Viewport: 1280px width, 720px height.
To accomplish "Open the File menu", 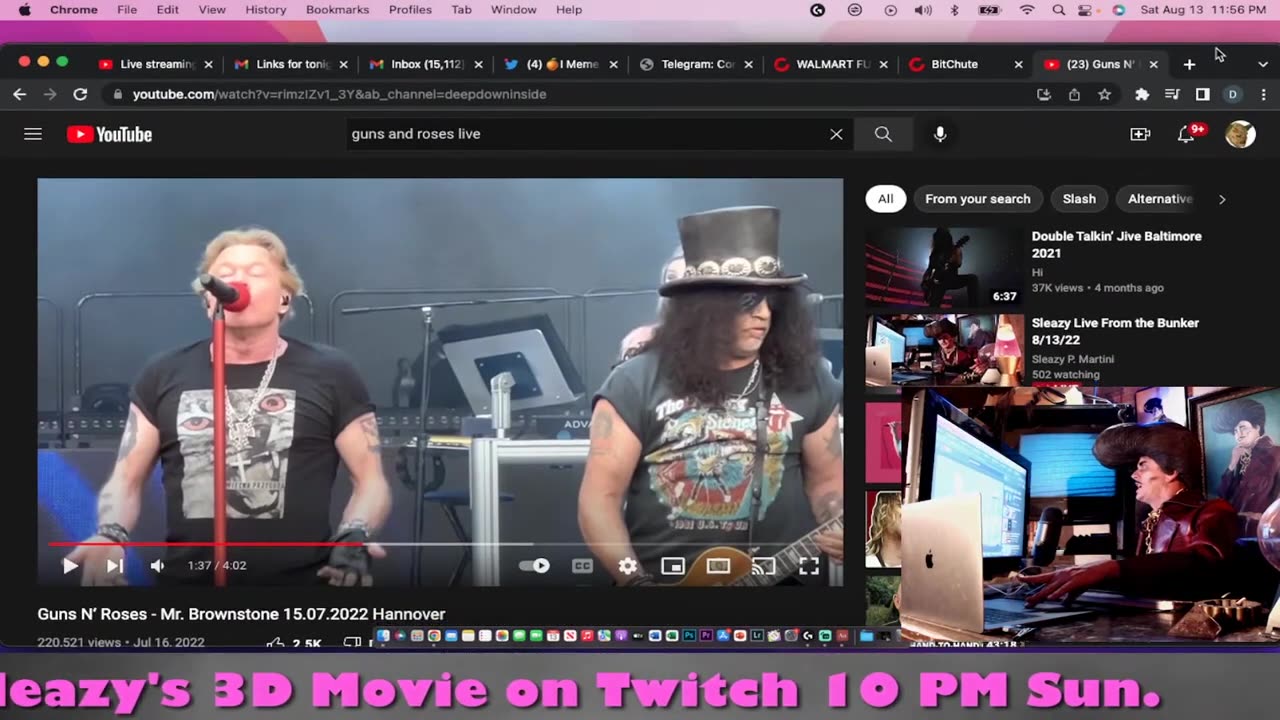I will (x=127, y=10).
